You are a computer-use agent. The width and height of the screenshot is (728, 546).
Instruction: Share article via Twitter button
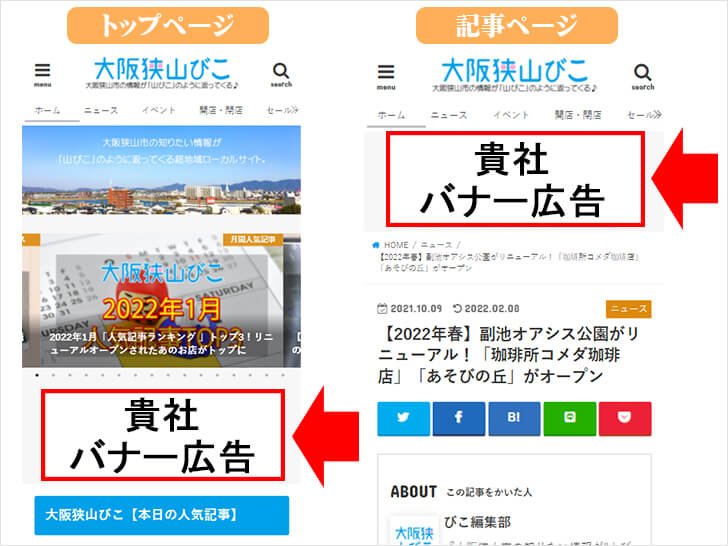click(403, 418)
